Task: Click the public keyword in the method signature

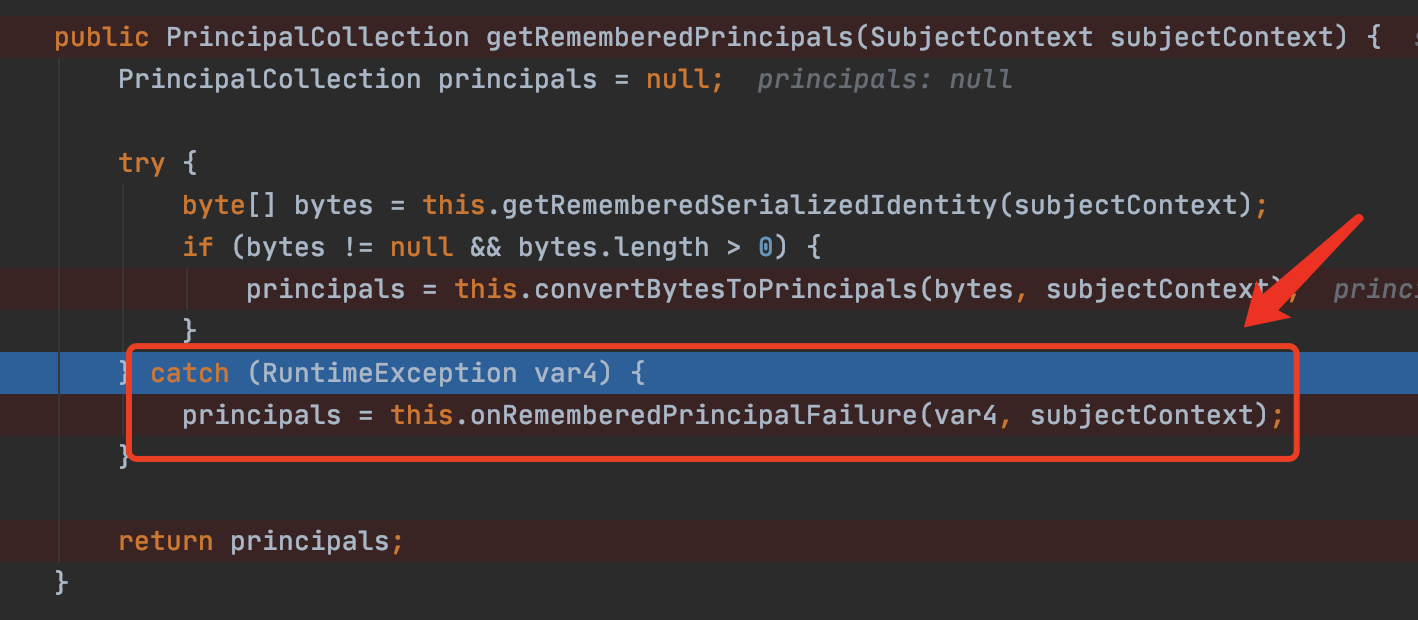Action: click(x=101, y=38)
